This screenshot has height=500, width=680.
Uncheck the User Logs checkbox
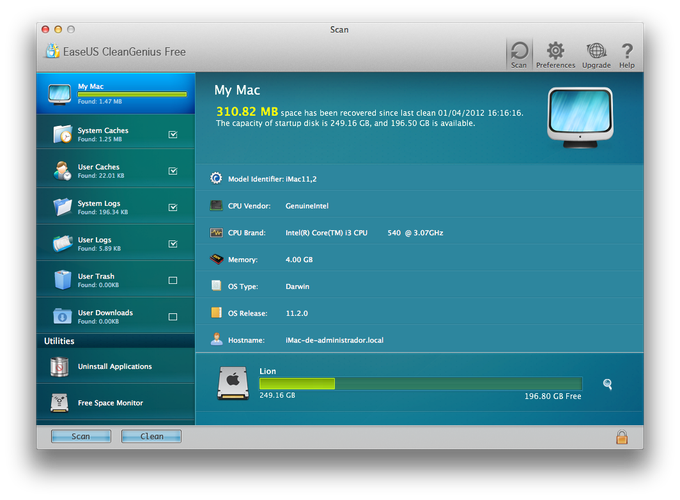pyautogui.click(x=173, y=244)
